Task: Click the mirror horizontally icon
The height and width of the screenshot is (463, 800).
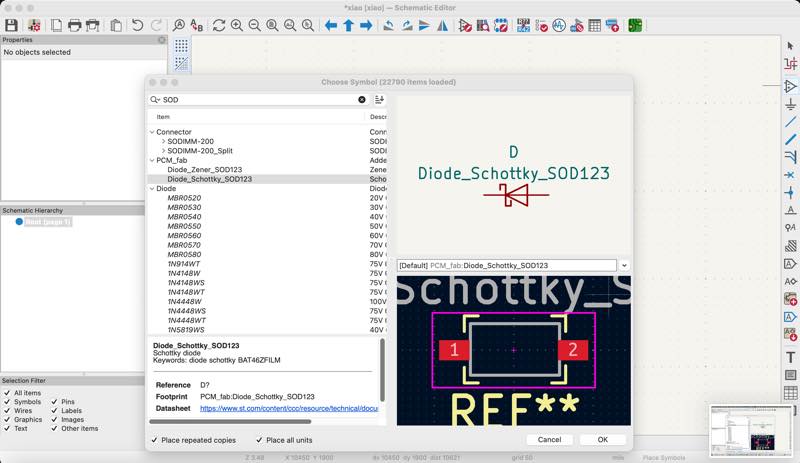Action: tap(442, 25)
